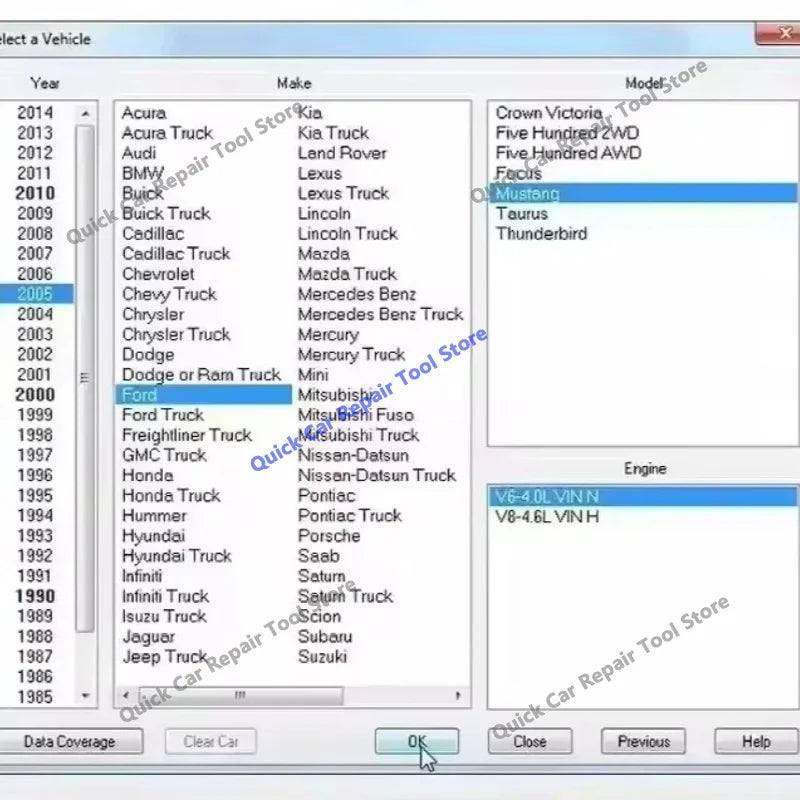Click the OK button
Image resolution: width=800 pixels, height=800 pixels.
coord(416,741)
